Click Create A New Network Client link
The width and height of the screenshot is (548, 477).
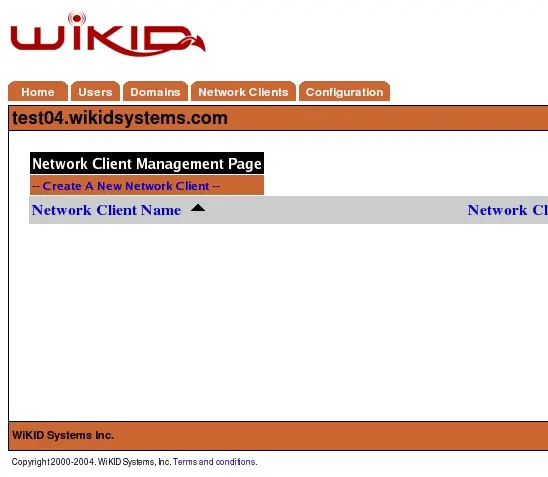click(126, 186)
